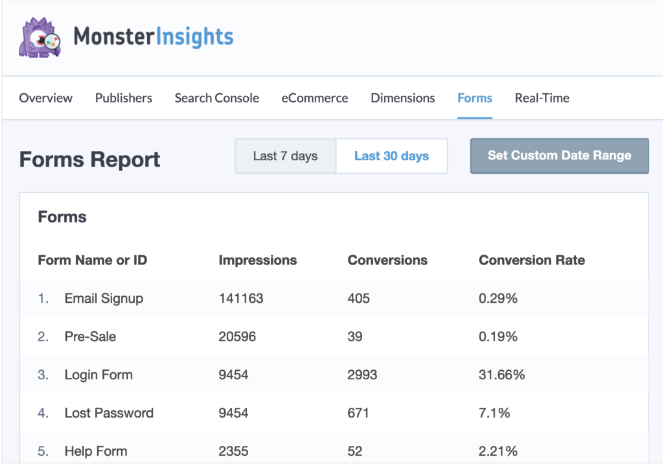This screenshot has width=663, height=464.
Task: Click conversion rate 31.66%
Action: coord(502,375)
